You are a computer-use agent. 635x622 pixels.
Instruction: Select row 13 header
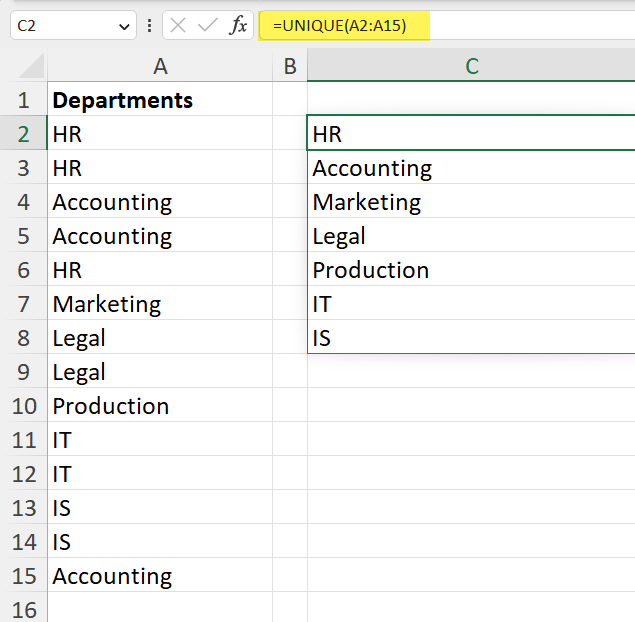tap(23, 508)
